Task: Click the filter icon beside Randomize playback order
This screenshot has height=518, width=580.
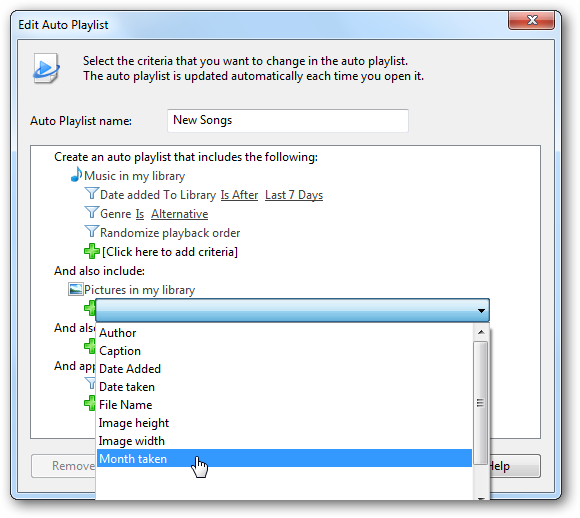Action: coord(91,231)
